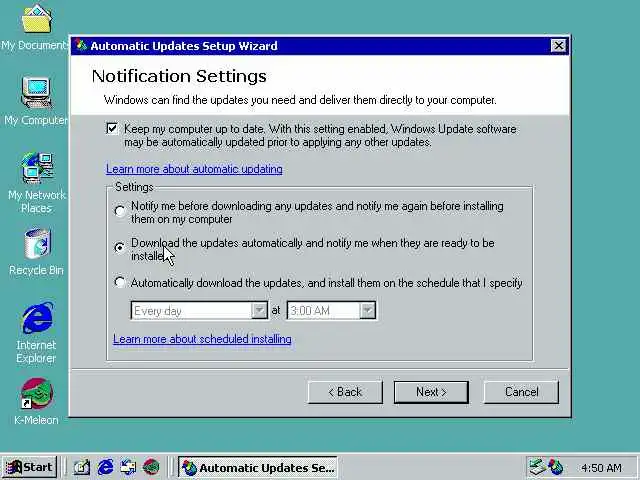Viewport: 640px width, 480px height.
Task: Open Learn more about scheduled installing link
Action: (202, 339)
